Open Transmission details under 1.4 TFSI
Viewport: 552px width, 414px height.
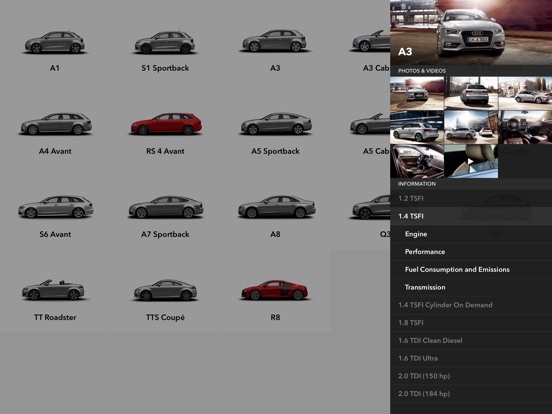click(471, 287)
